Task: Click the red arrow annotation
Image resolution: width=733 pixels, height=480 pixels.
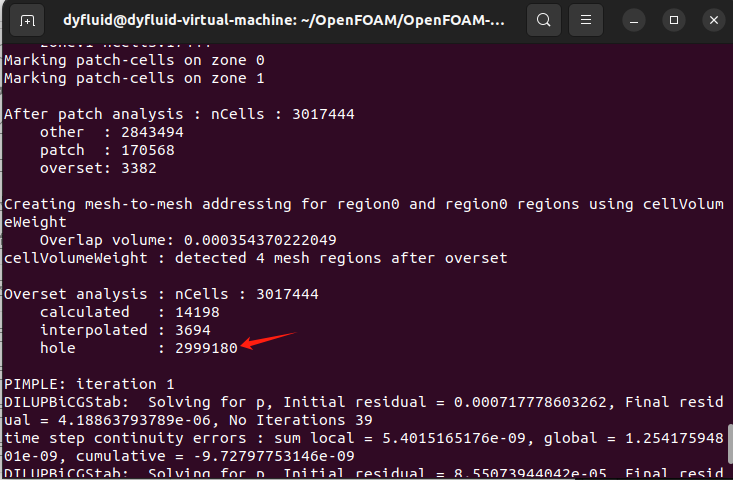Action: [x=269, y=341]
